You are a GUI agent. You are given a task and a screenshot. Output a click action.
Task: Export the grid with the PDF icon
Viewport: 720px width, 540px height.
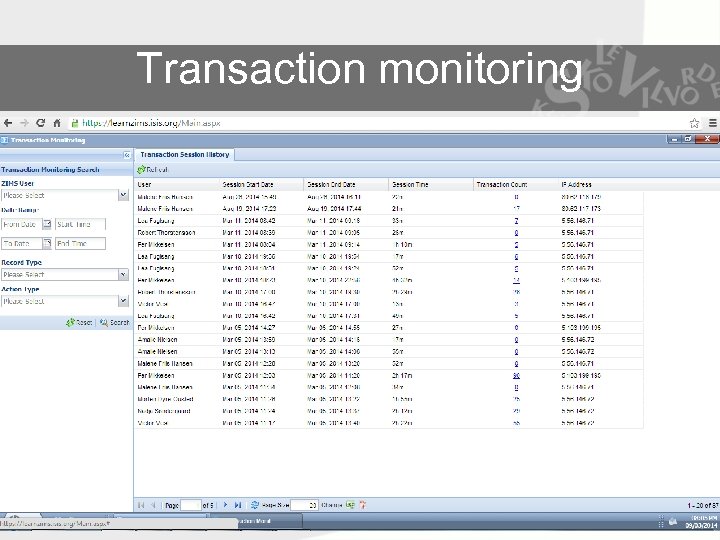(362, 505)
